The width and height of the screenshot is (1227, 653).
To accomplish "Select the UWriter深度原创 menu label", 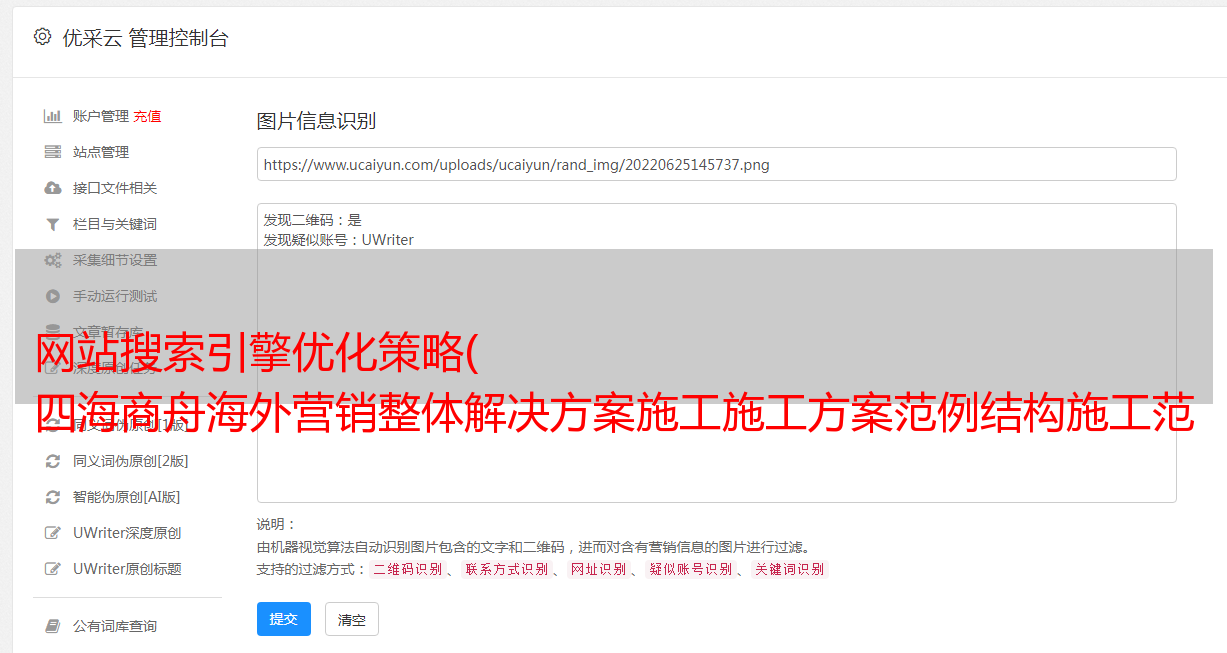I will 127,533.
